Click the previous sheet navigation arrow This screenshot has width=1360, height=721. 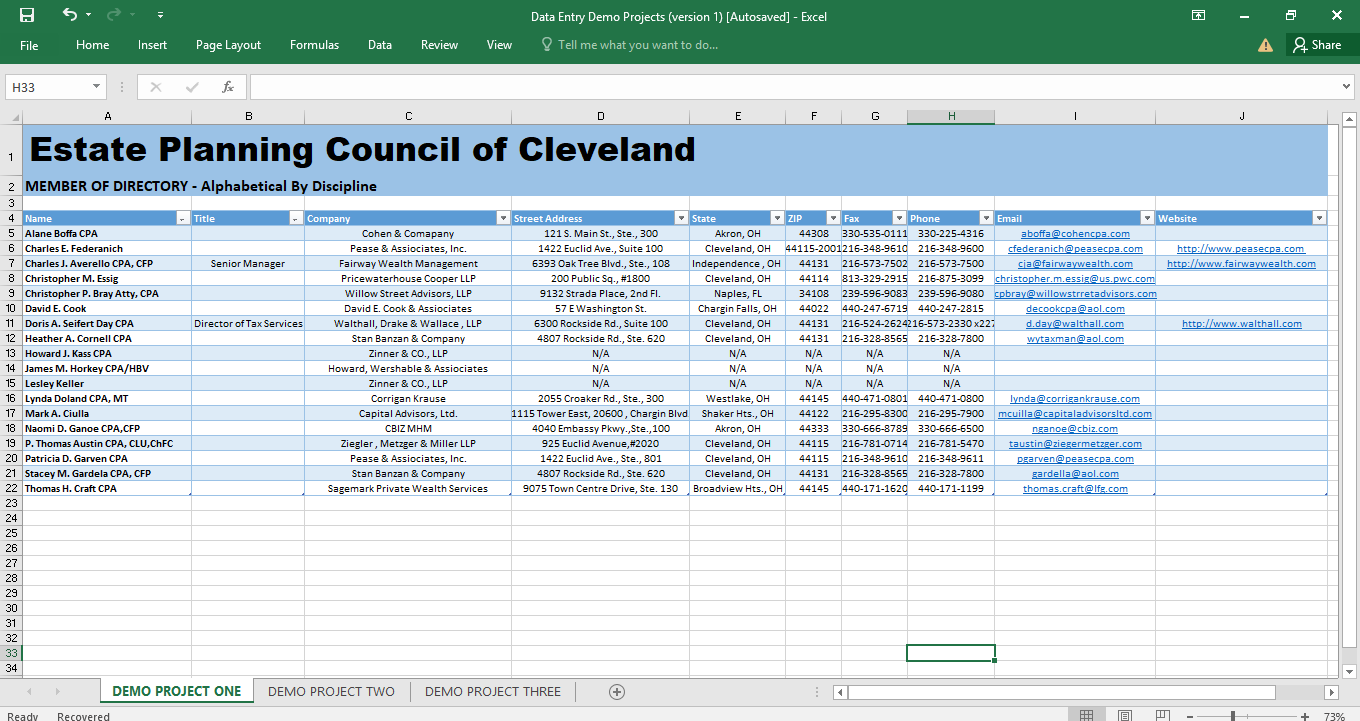click(29, 691)
